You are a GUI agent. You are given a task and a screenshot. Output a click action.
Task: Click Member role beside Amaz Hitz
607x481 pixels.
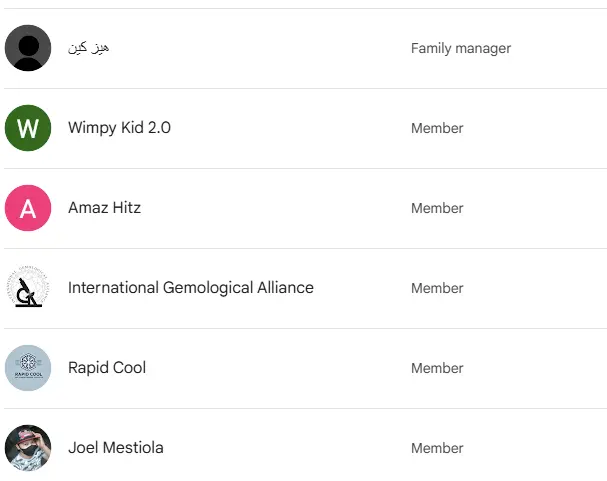pos(437,208)
